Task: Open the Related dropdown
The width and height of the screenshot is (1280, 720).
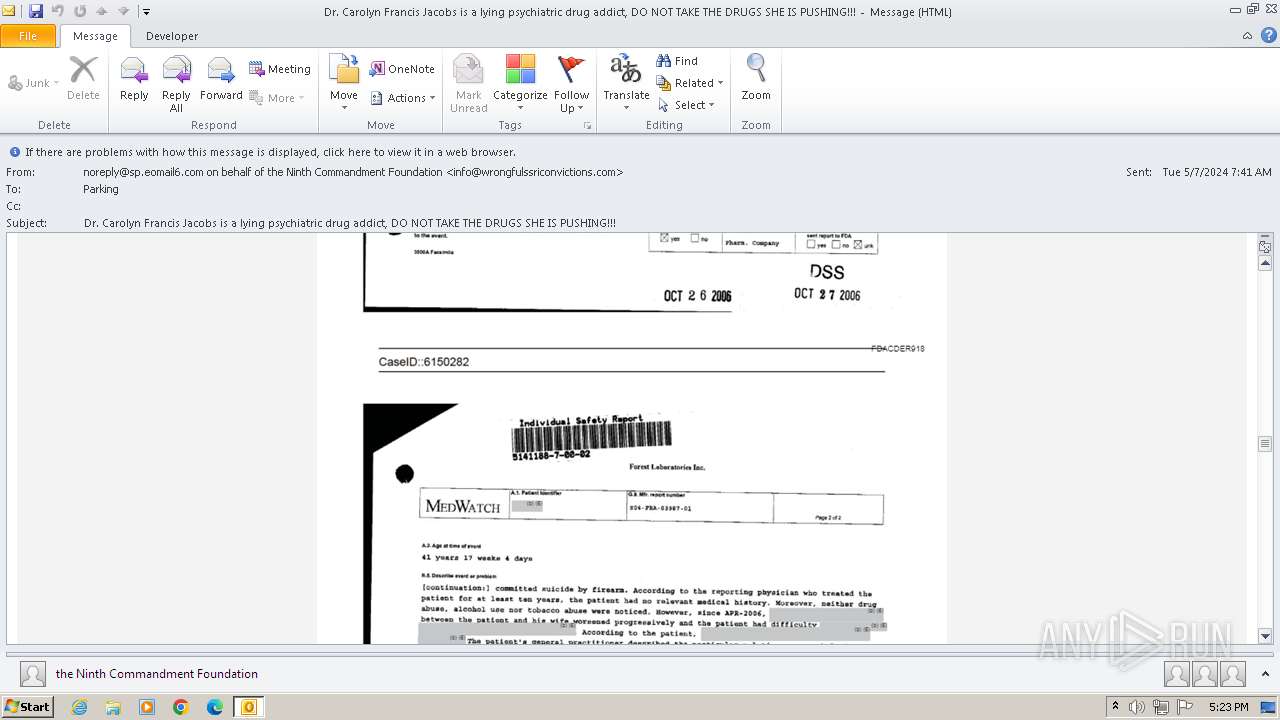Action: pyautogui.click(x=690, y=83)
